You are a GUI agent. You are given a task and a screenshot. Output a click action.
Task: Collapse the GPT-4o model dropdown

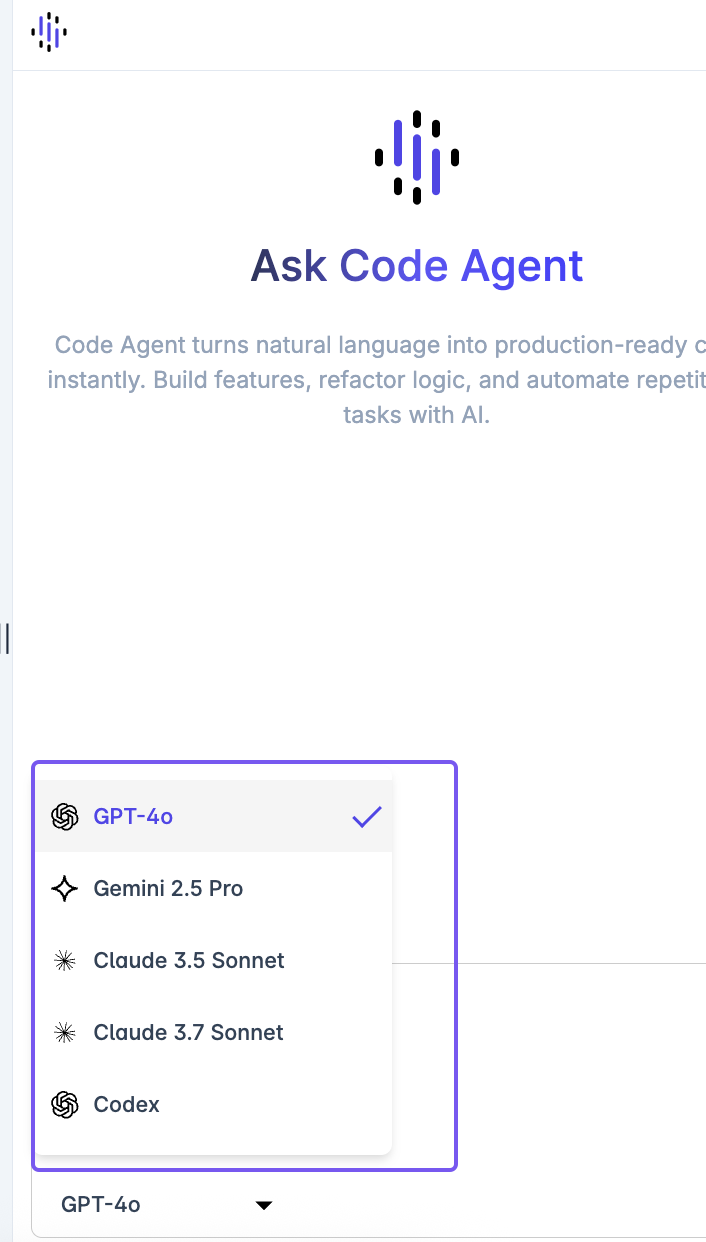165,1205
